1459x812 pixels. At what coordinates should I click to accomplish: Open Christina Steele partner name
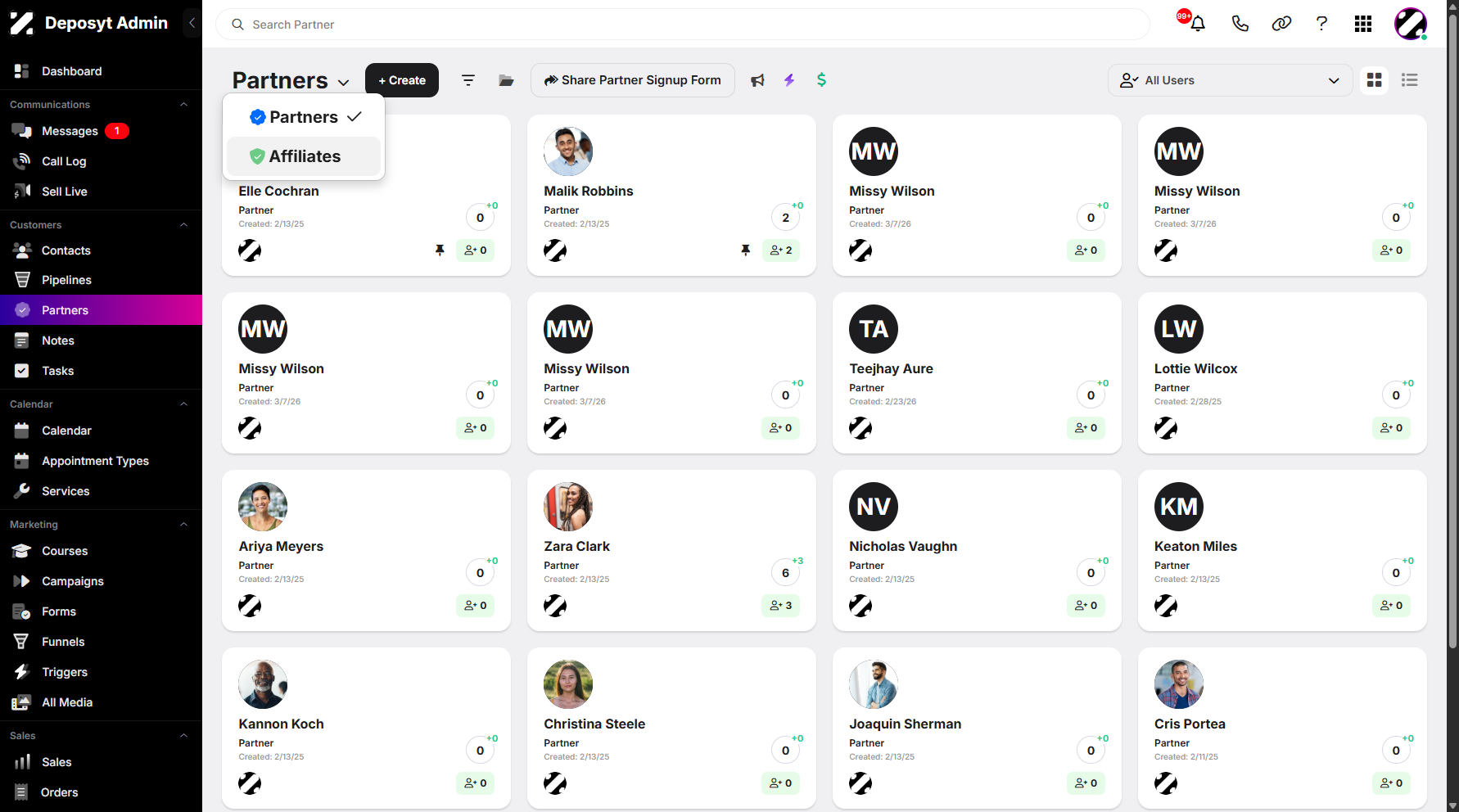pyautogui.click(x=594, y=724)
